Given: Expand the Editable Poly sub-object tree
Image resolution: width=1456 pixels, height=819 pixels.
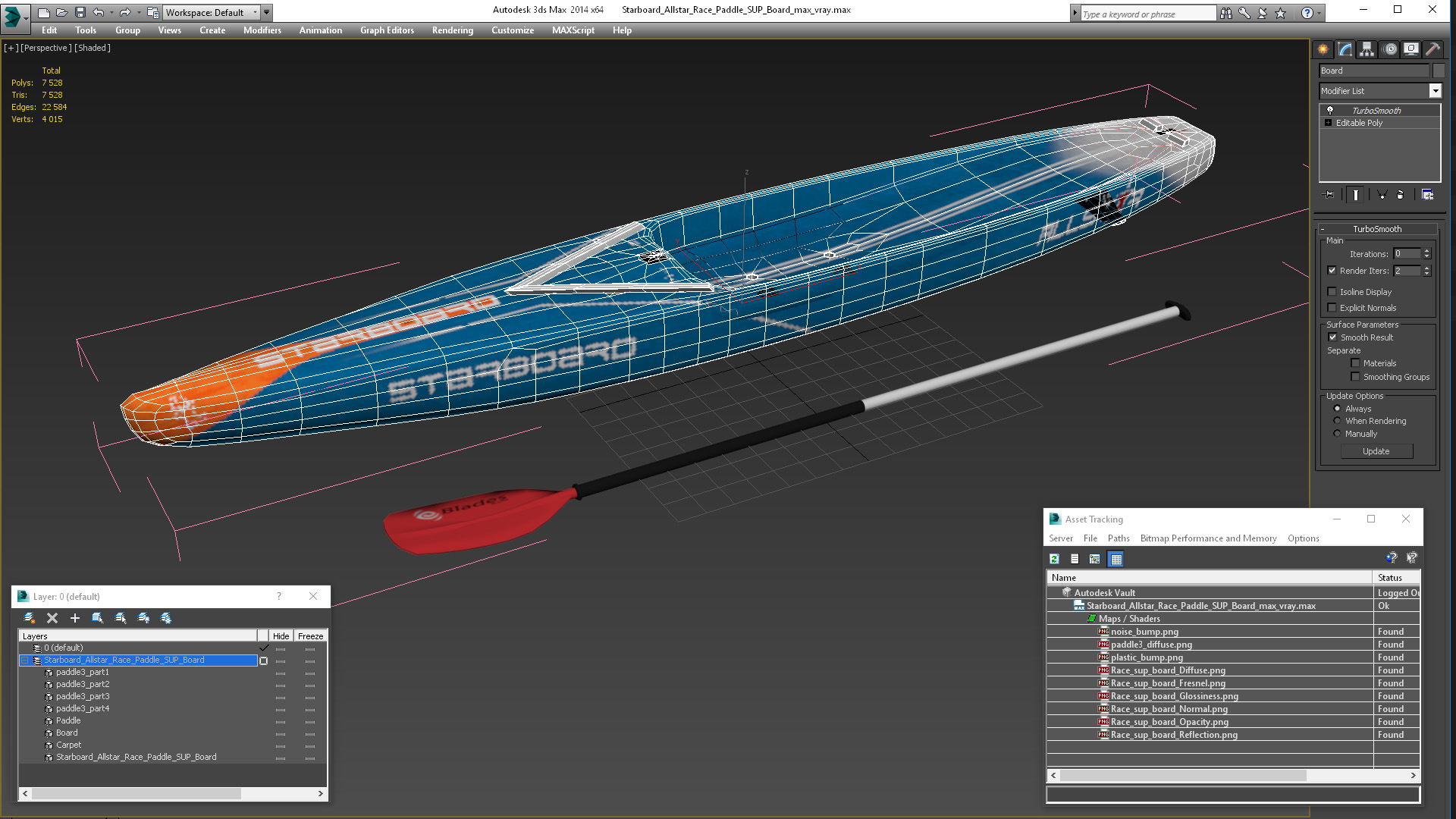Looking at the screenshot, I should click(x=1328, y=123).
